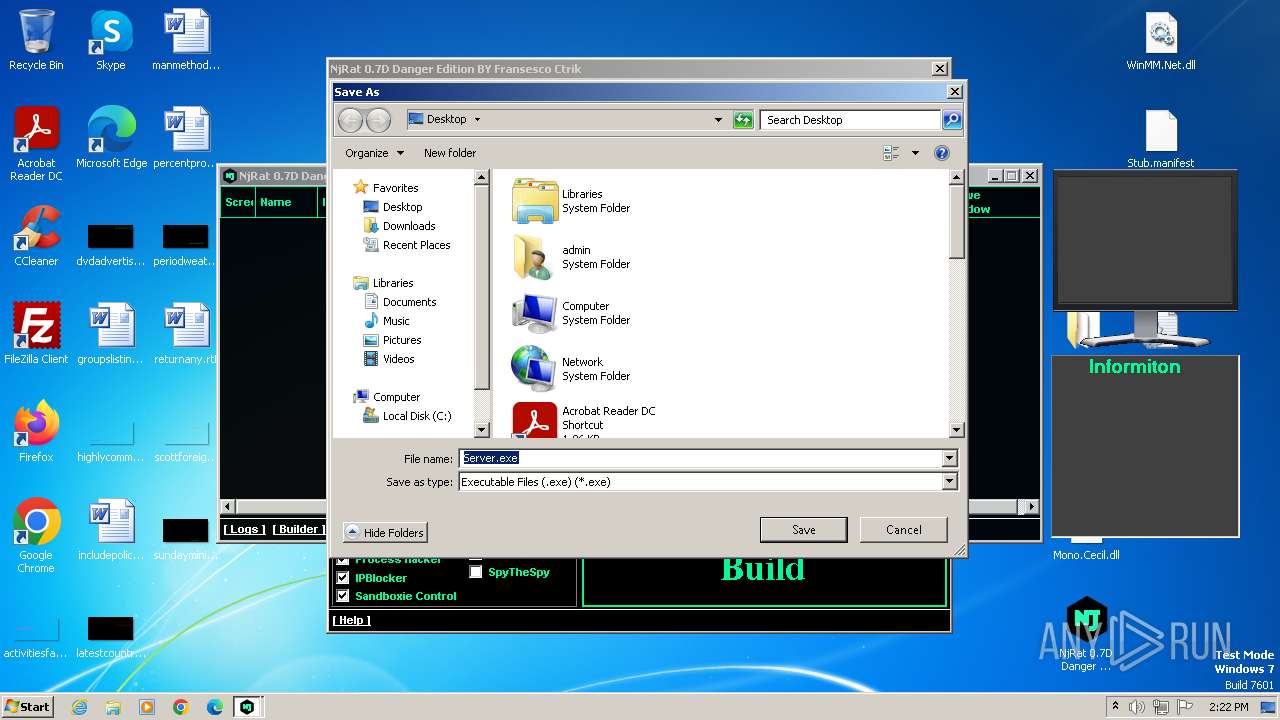This screenshot has height=720, width=1280.
Task: Collapse folders with Hide Folders button
Action: coord(385,533)
